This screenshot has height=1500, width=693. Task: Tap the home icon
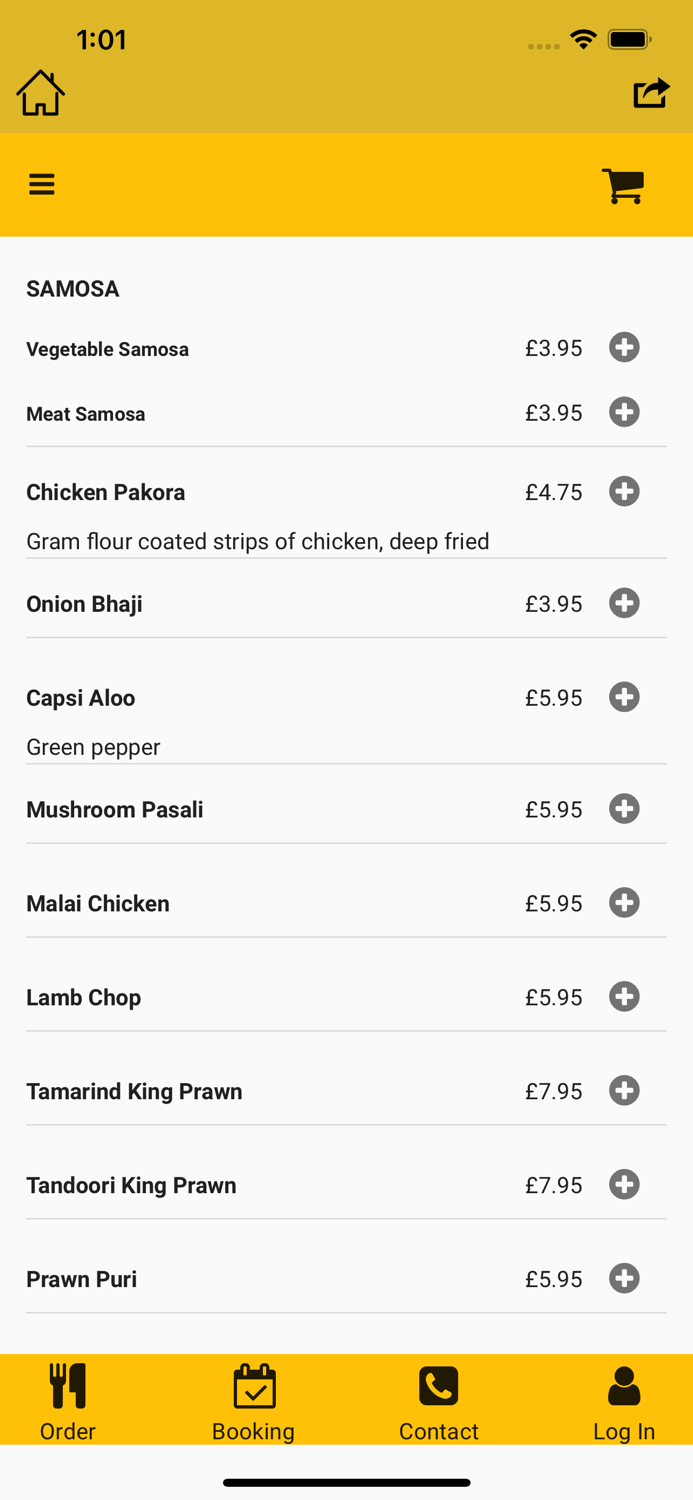pos(41,93)
